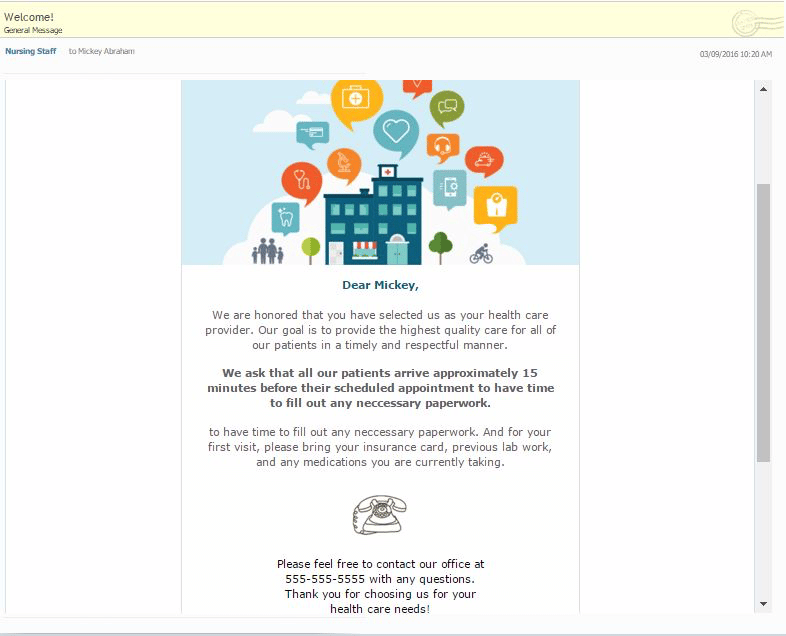
Task: Click the 'to Mickey Abraham' recipient text
Action: tap(102, 51)
